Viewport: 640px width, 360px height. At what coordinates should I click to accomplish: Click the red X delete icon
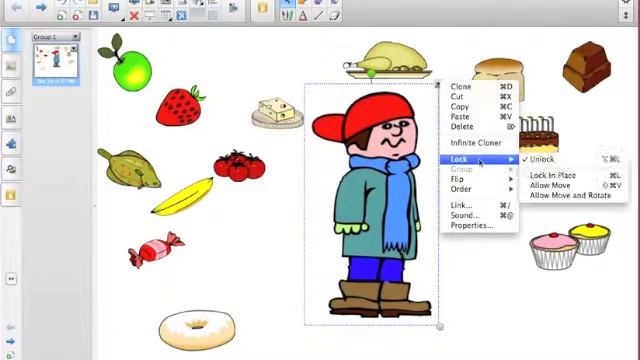pyautogui.click(x=134, y=16)
